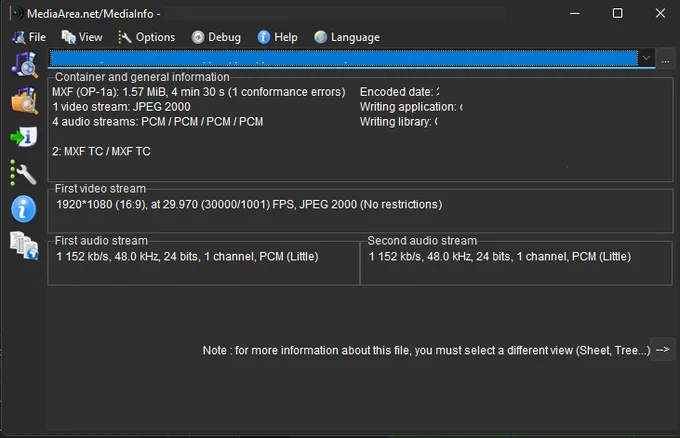This screenshot has width=680, height=438.
Task: Click the blue About info icon
Action: coord(23,209)
